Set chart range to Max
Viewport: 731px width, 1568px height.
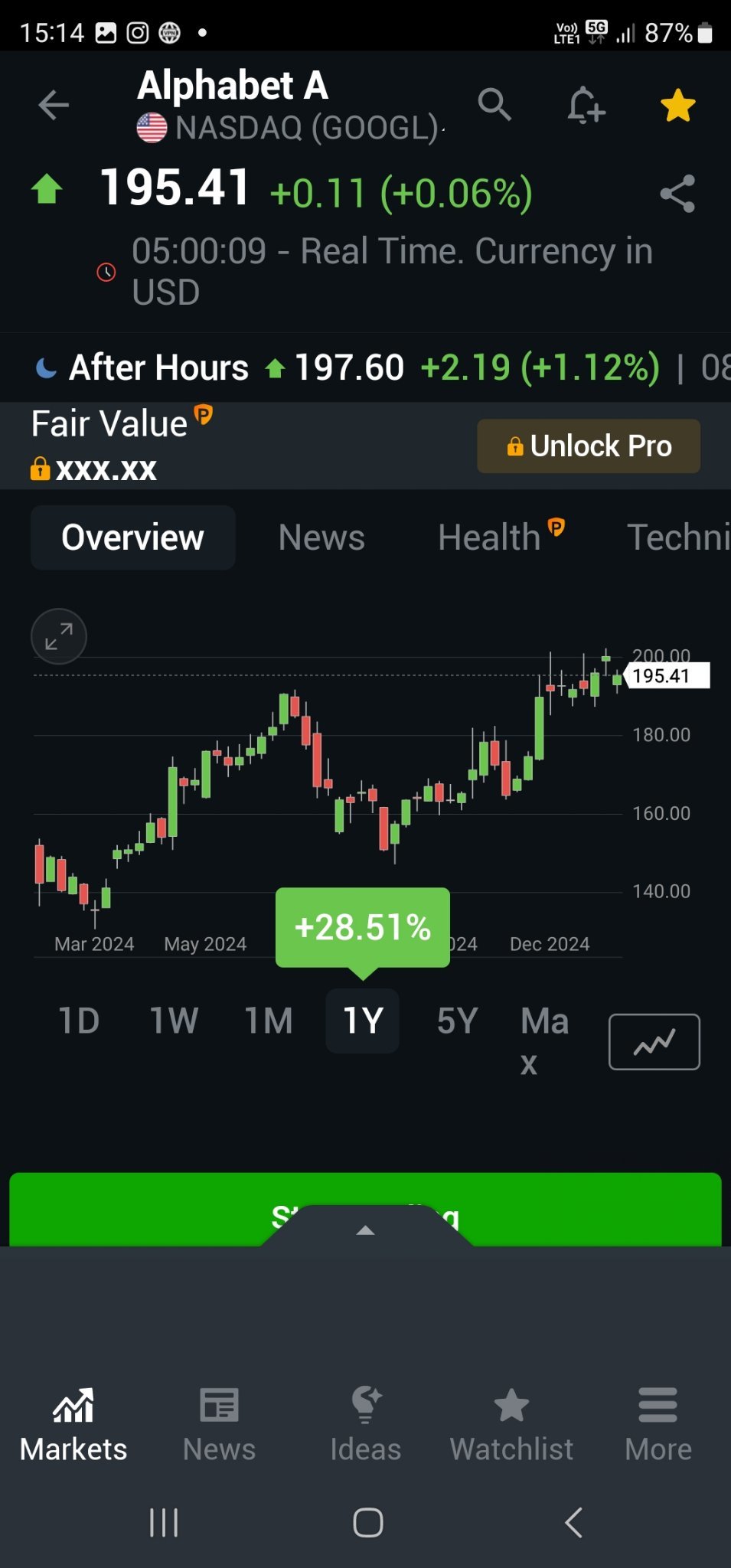pyautogui.click(x=544, y=1041)
